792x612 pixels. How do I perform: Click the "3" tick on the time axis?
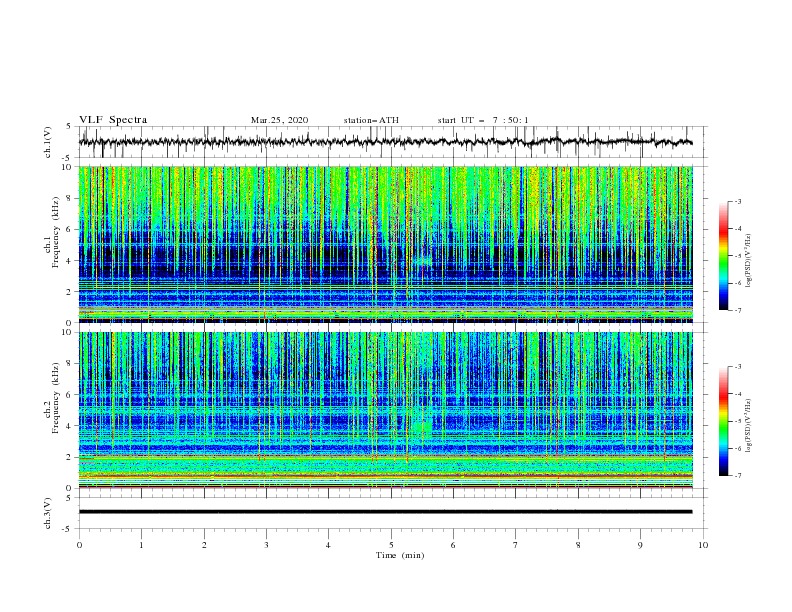pyautogui.click(x=266, y=545)
